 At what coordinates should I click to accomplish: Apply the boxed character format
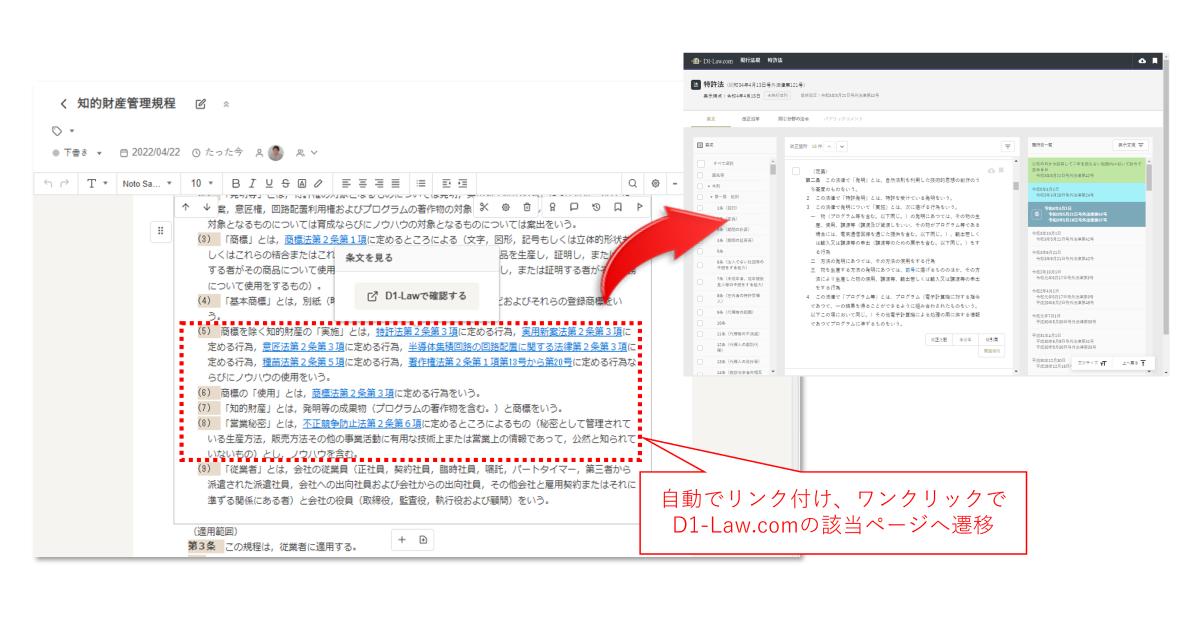[x=302, y=184]
